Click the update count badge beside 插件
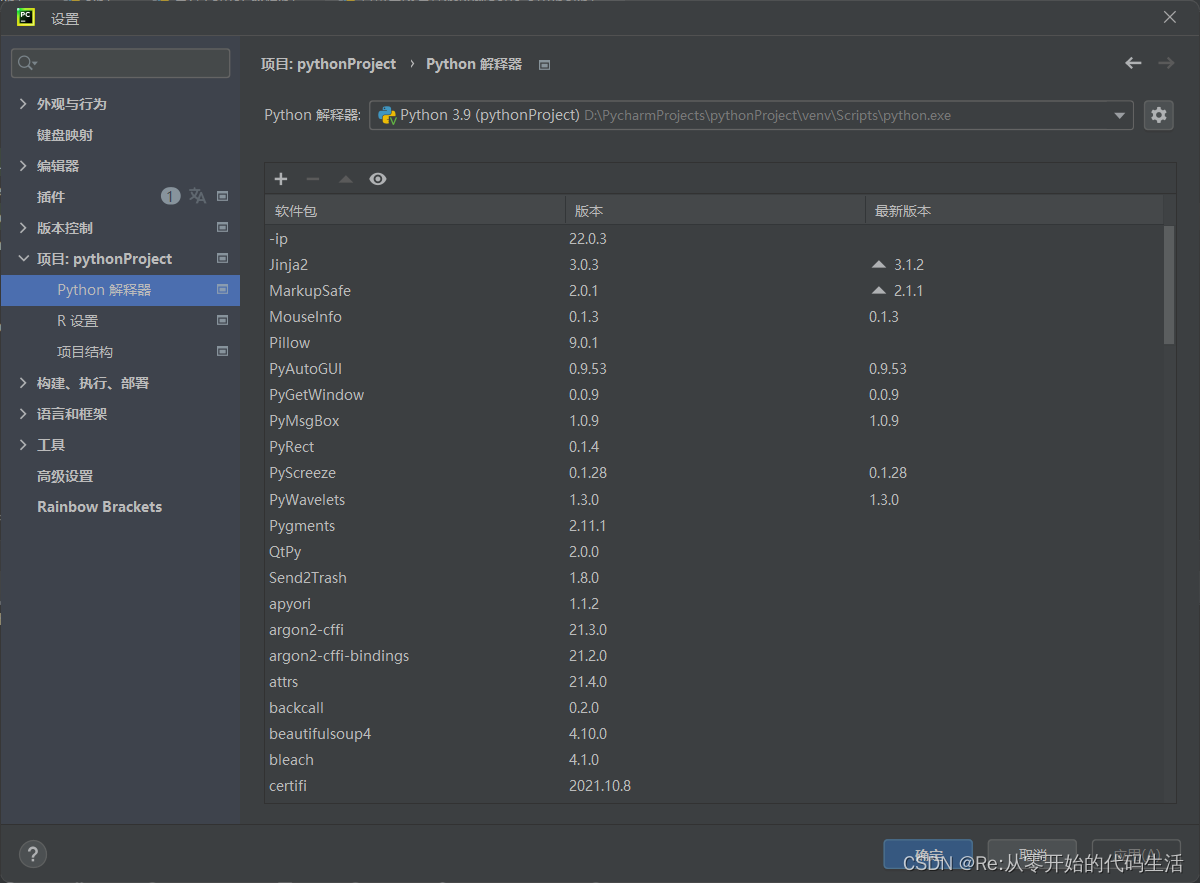 (x=171, y=196)
